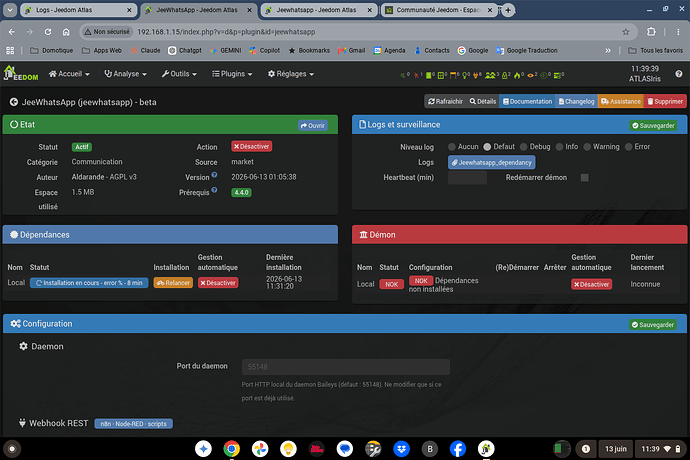Open Dropbox from the shelf
Screen dimensions: 690x460
pyautogui.click(x=401, y=449)
